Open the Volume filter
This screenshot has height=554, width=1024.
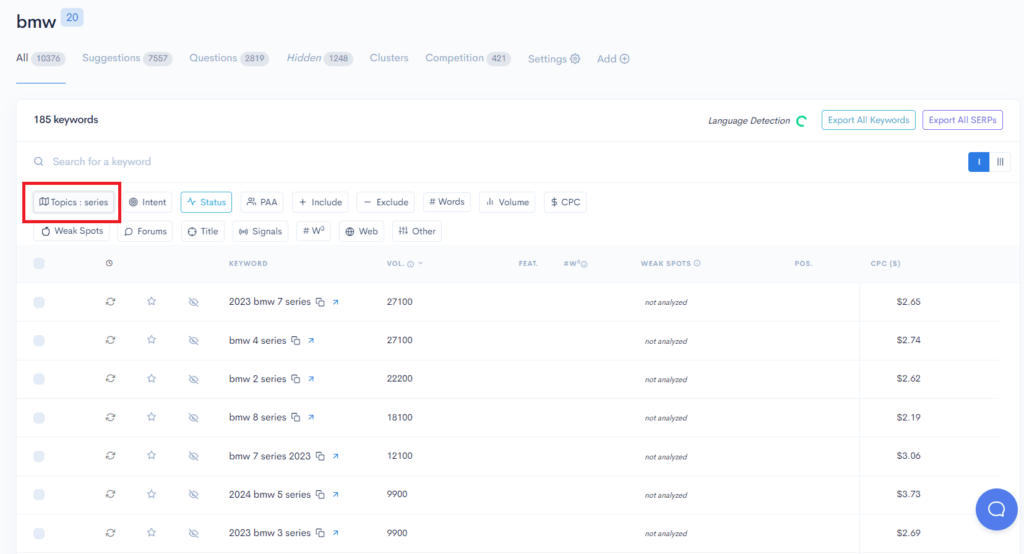point(507,203)
